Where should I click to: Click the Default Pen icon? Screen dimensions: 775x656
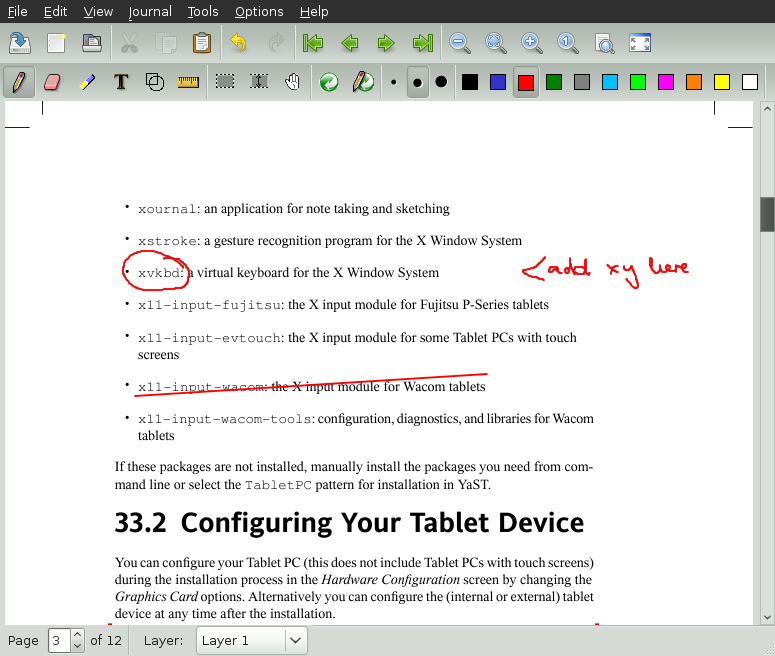coord(363,82)
